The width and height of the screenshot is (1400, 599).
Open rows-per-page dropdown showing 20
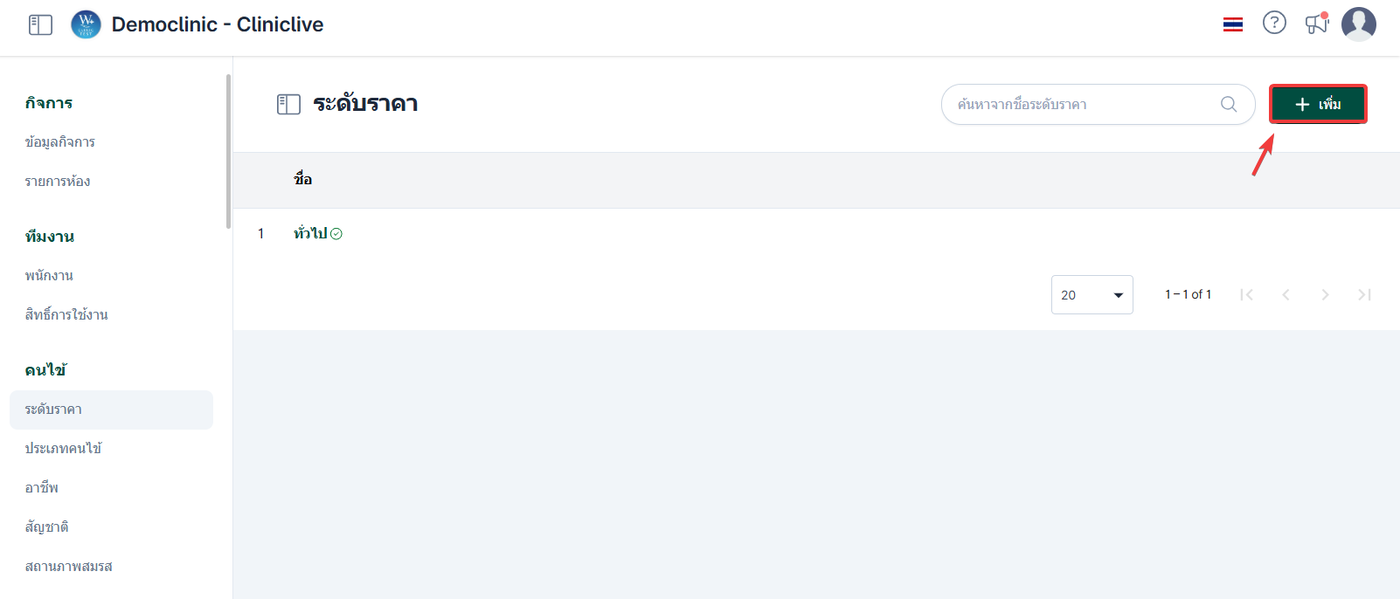pos(1091,295)
